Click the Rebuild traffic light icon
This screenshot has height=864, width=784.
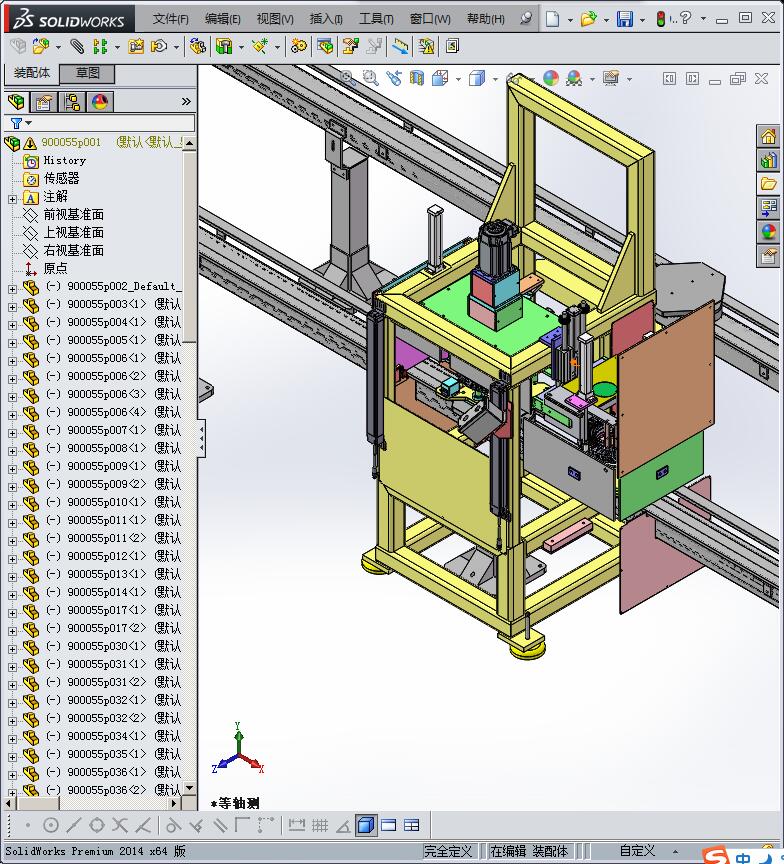(661, 19)
